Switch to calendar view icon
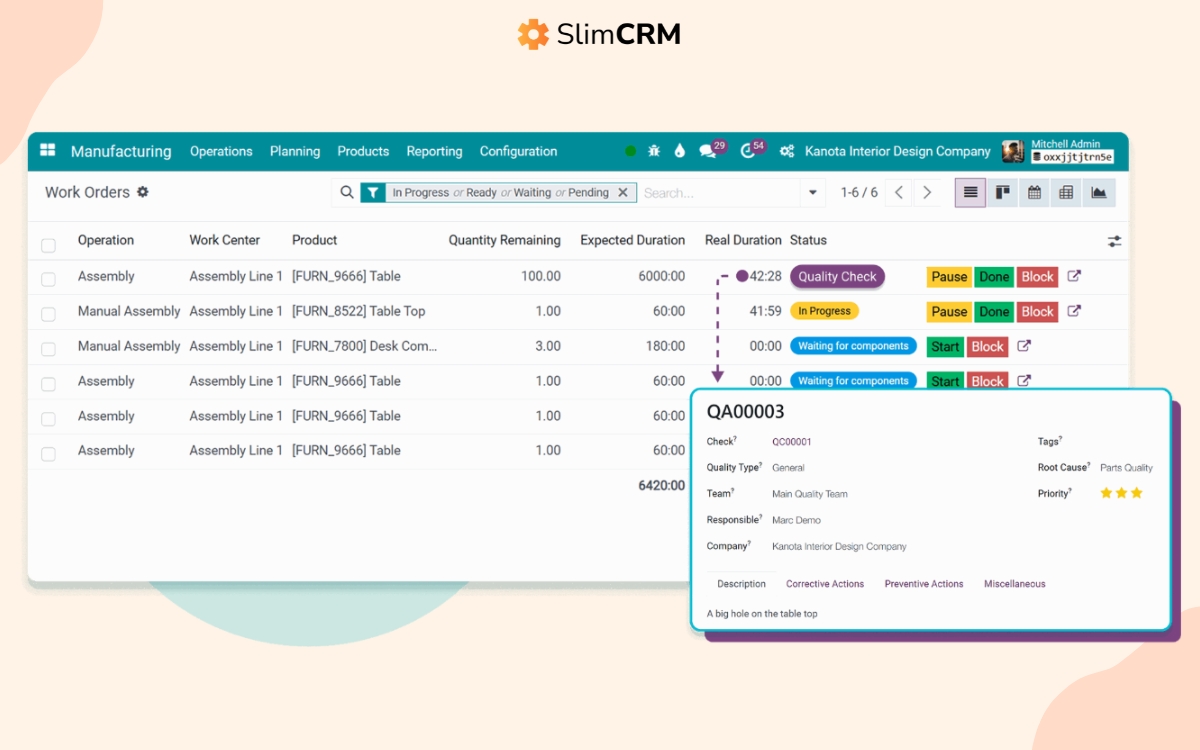This screenshot has height=750, width=1200. [1034, 193]
